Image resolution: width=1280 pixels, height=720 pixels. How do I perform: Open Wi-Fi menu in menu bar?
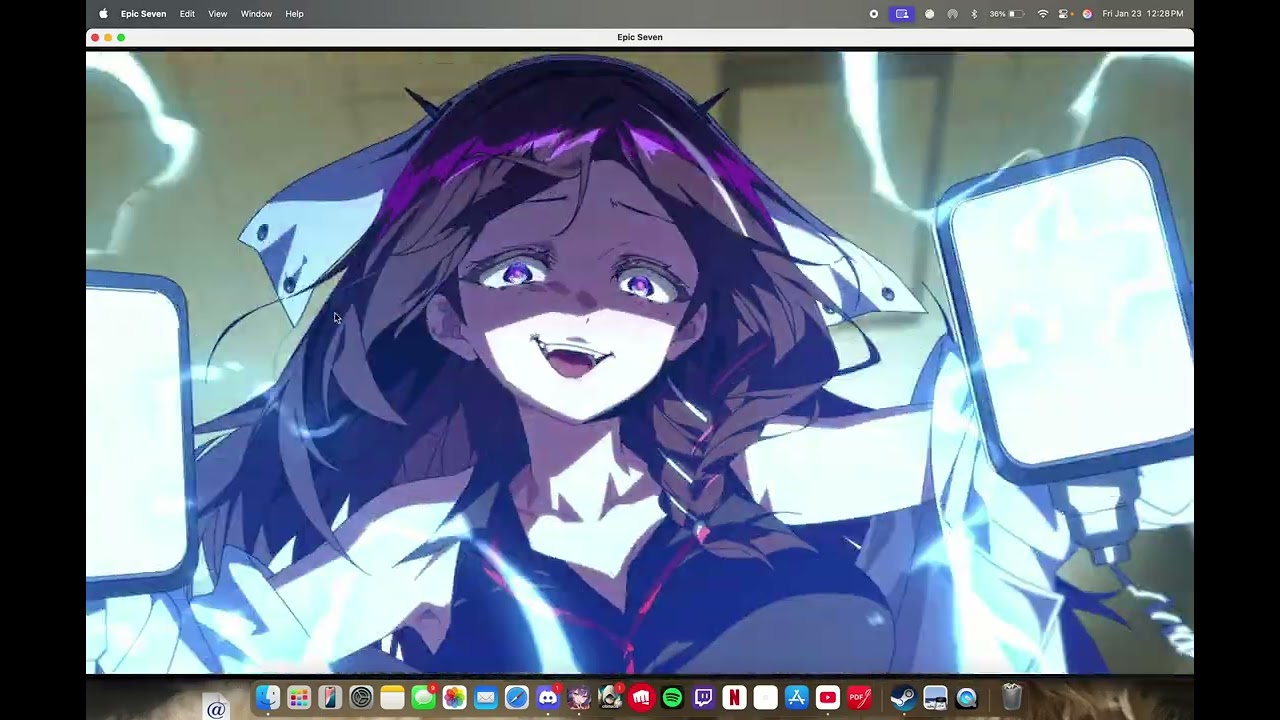coord(1043,14)
